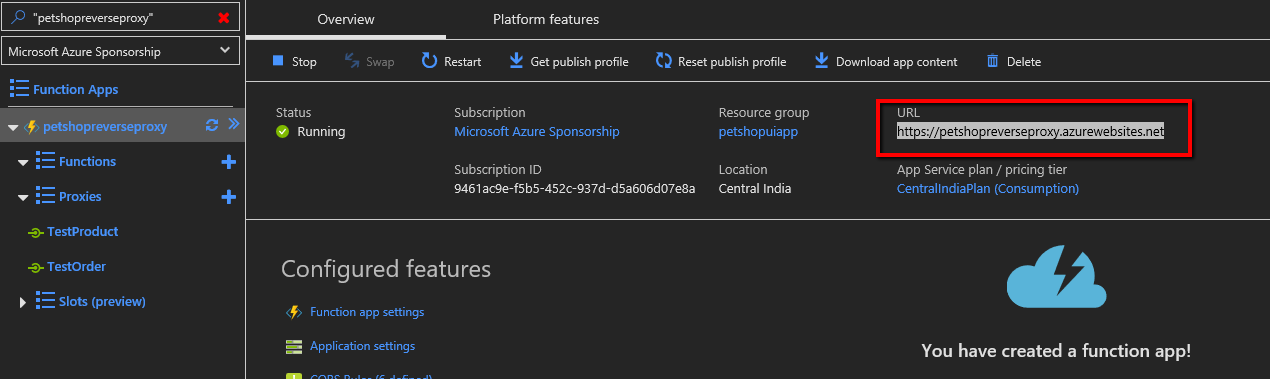
Task: Open the Microsoft Azure Sponsorship subscription link
Action: click(537, 131)
